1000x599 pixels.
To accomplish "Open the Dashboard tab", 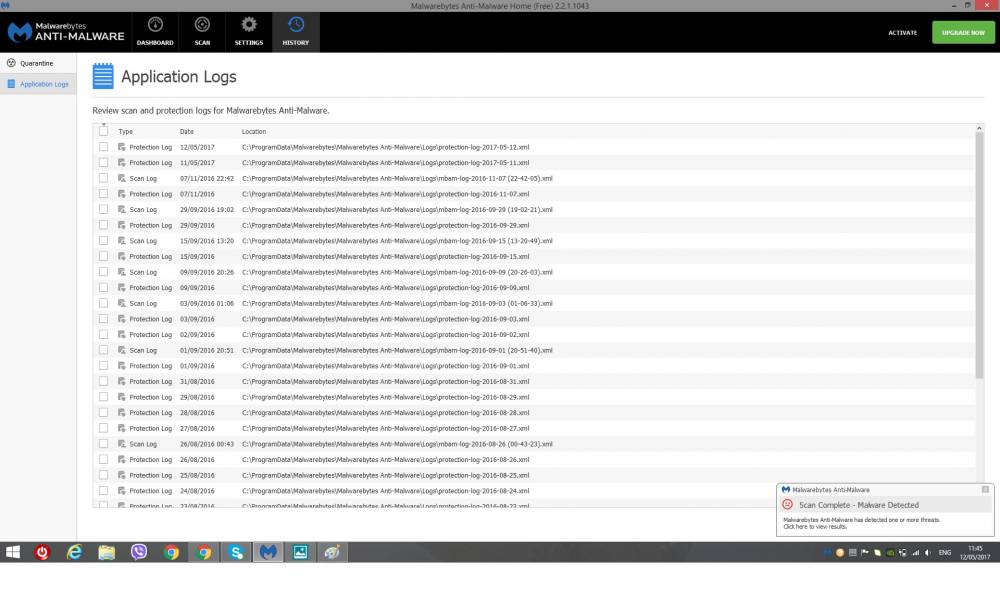I will 155,32.
